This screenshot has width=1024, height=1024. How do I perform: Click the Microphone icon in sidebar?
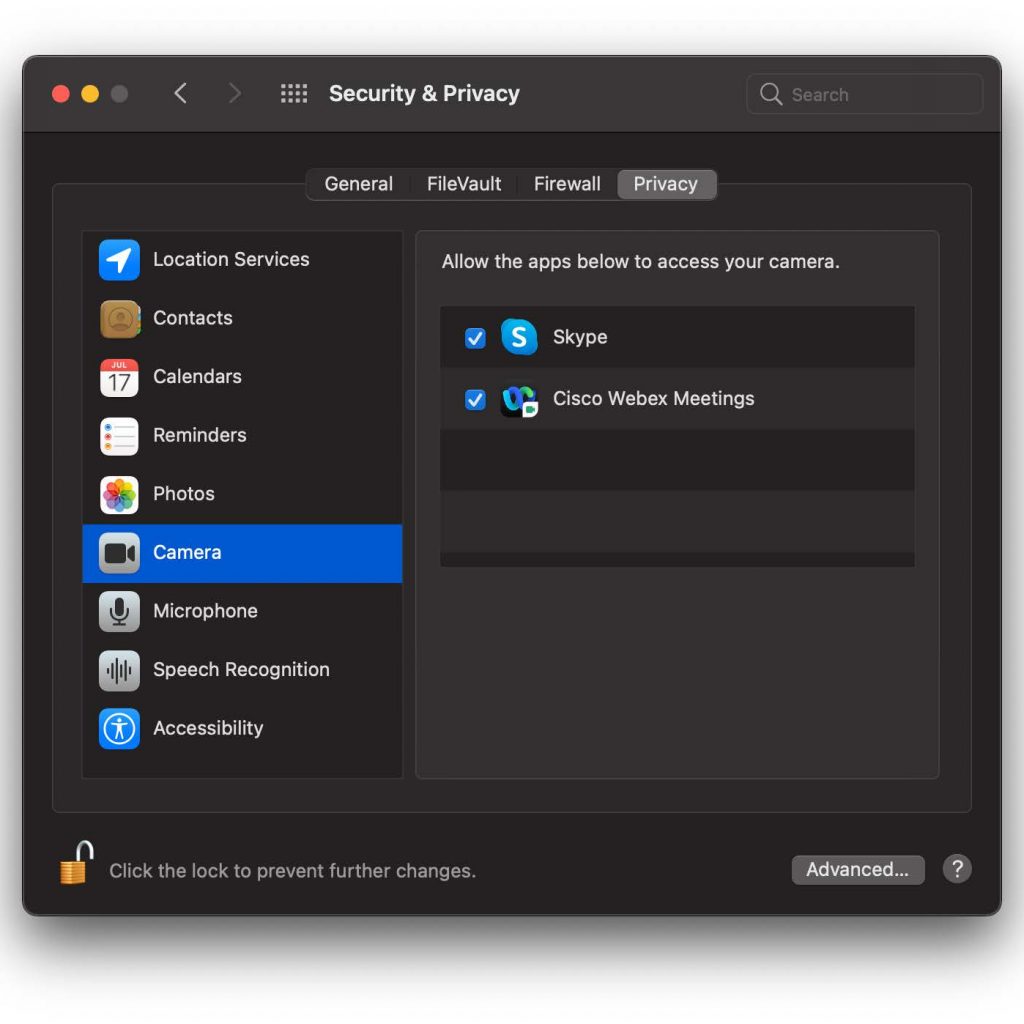tap(119, 612)
